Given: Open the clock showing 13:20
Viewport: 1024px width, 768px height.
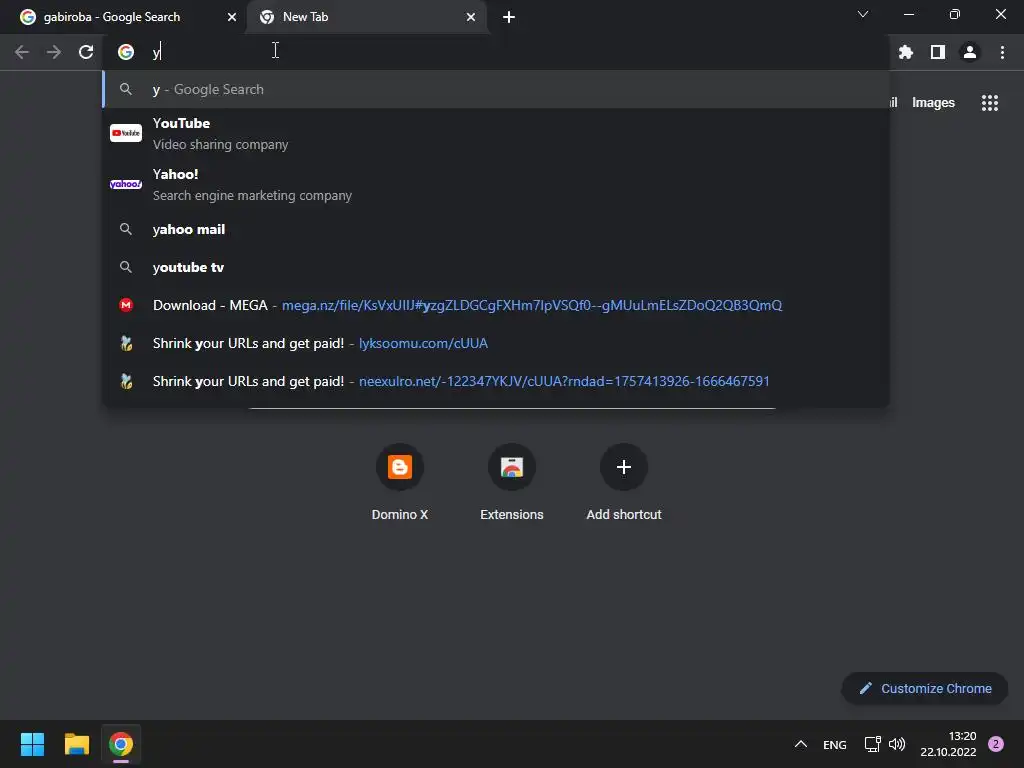Looking at the screenshot, I should click(948, 744).
